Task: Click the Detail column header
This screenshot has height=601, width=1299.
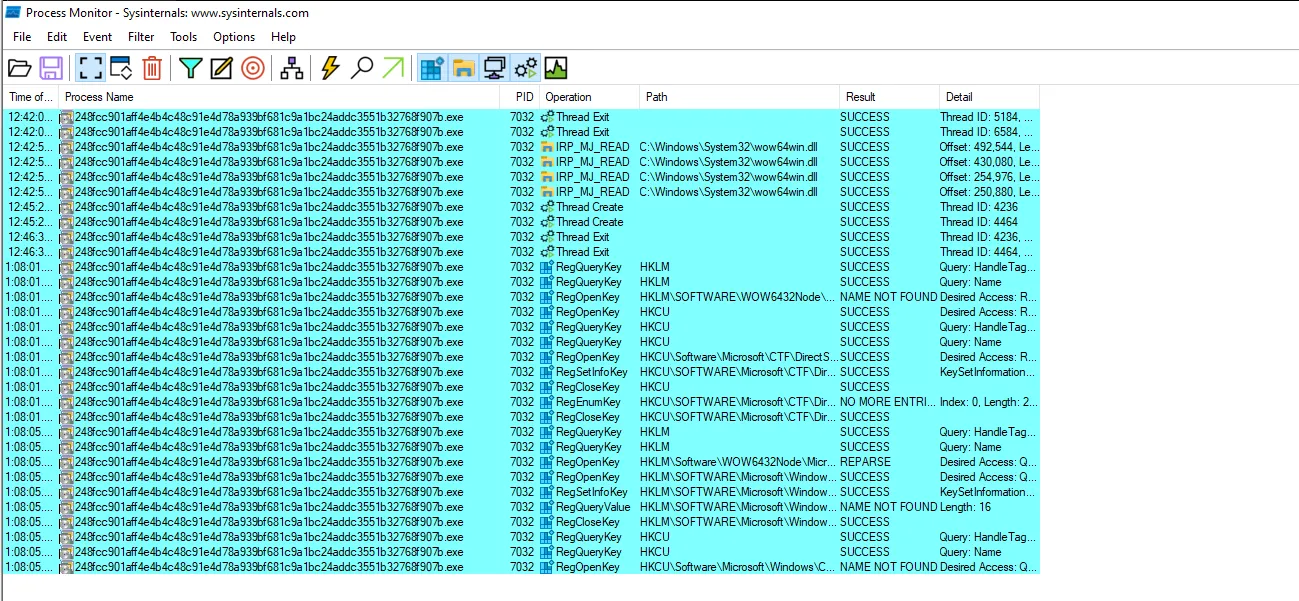Action: pos(990,97)
